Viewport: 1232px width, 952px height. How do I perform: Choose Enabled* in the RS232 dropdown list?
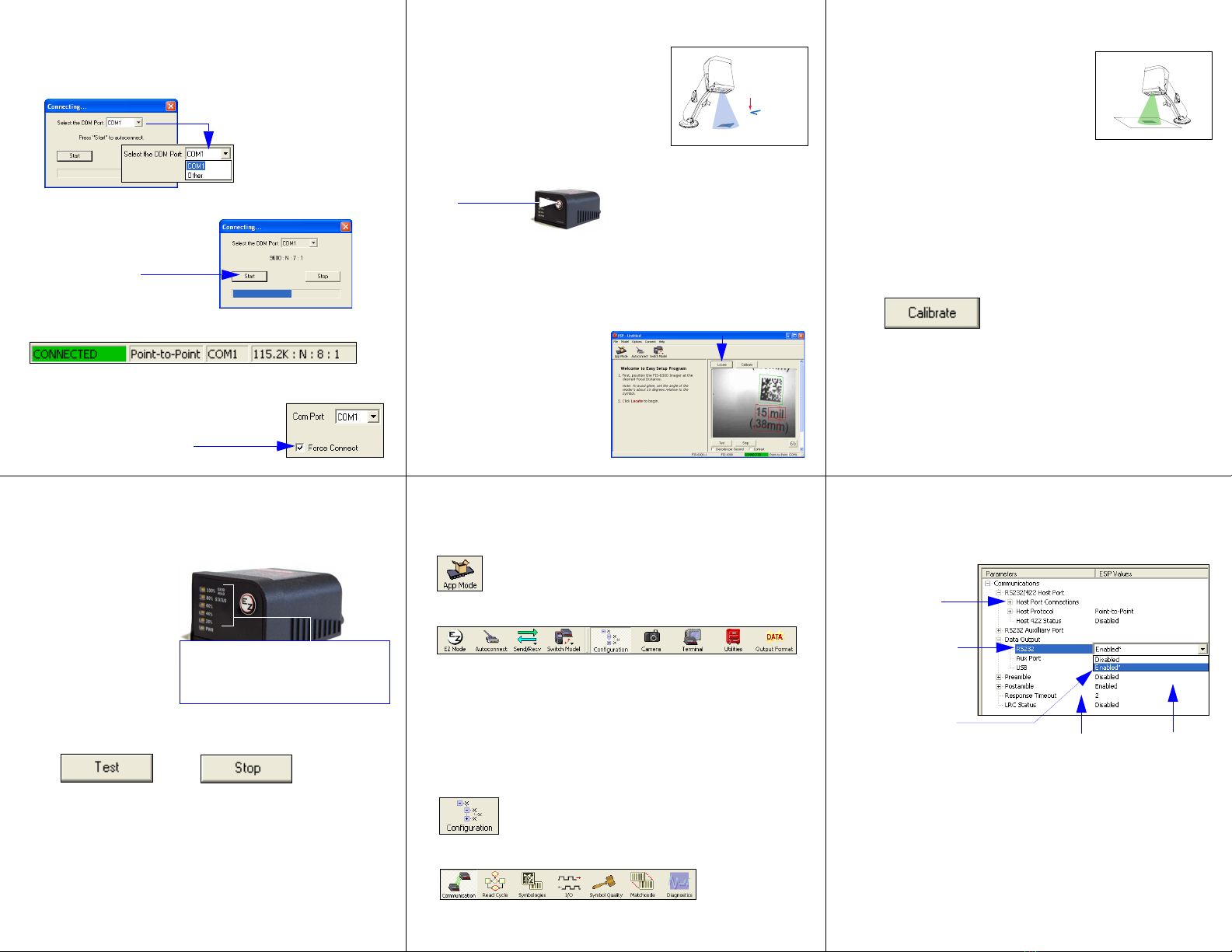(1150, 668)
